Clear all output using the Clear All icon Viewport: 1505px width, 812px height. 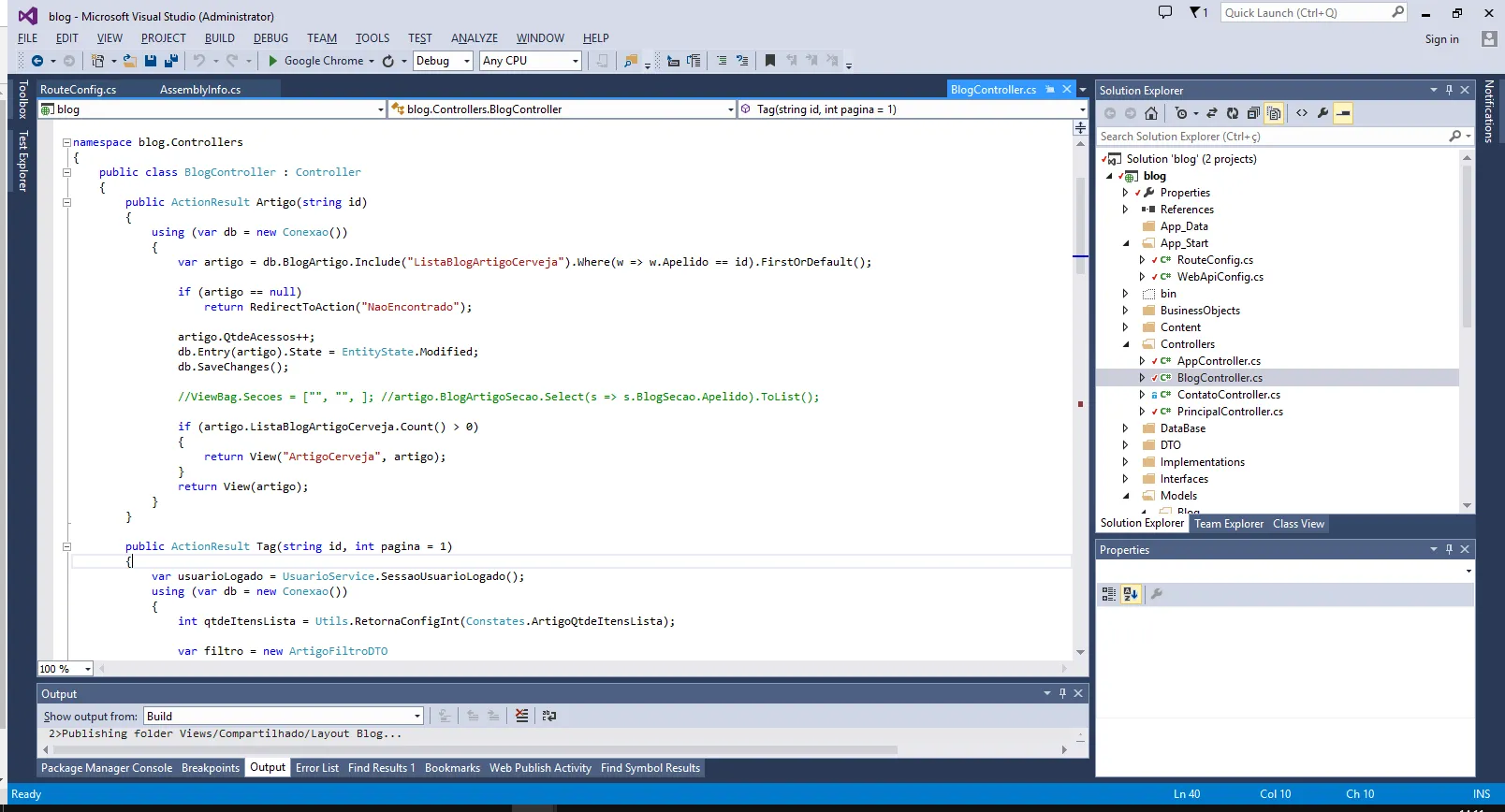(x=522, y=716)
